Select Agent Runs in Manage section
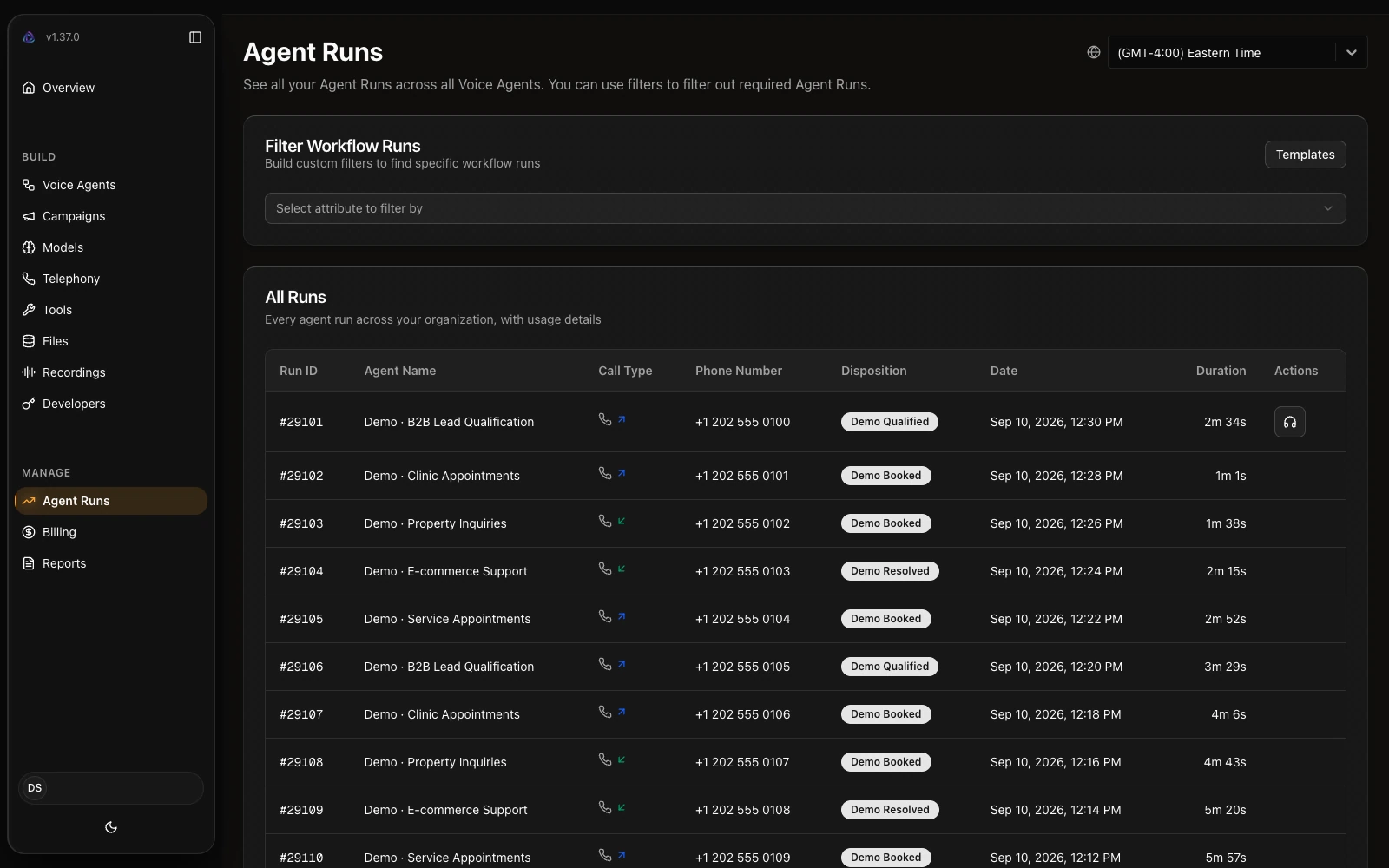1389x868 pixels. pyautogui.click(x=111, y=501)
